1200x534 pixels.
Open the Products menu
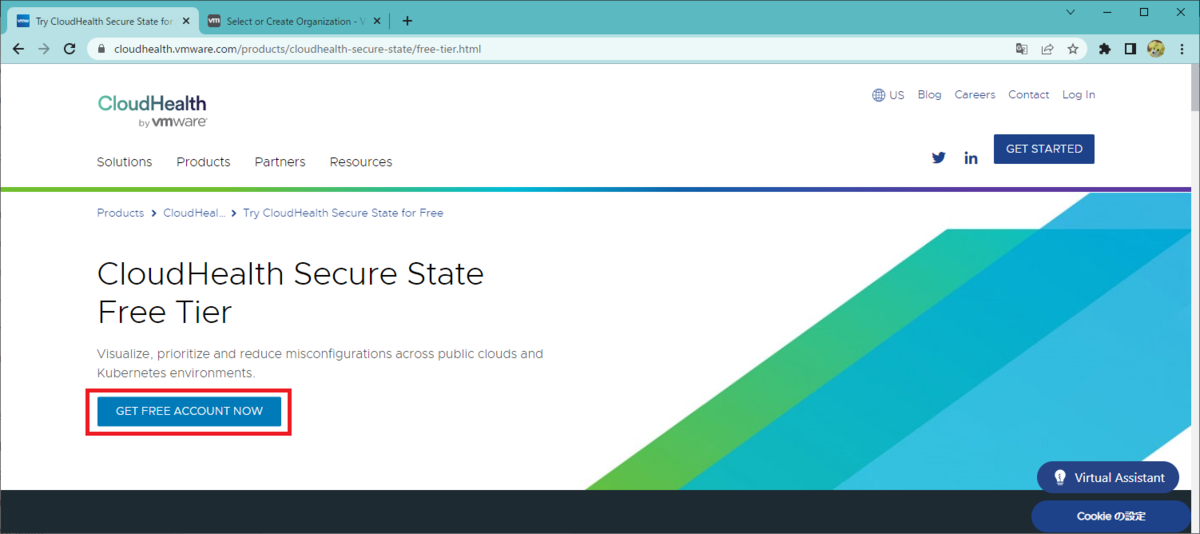pyautogui.click(x=203, y=162)
